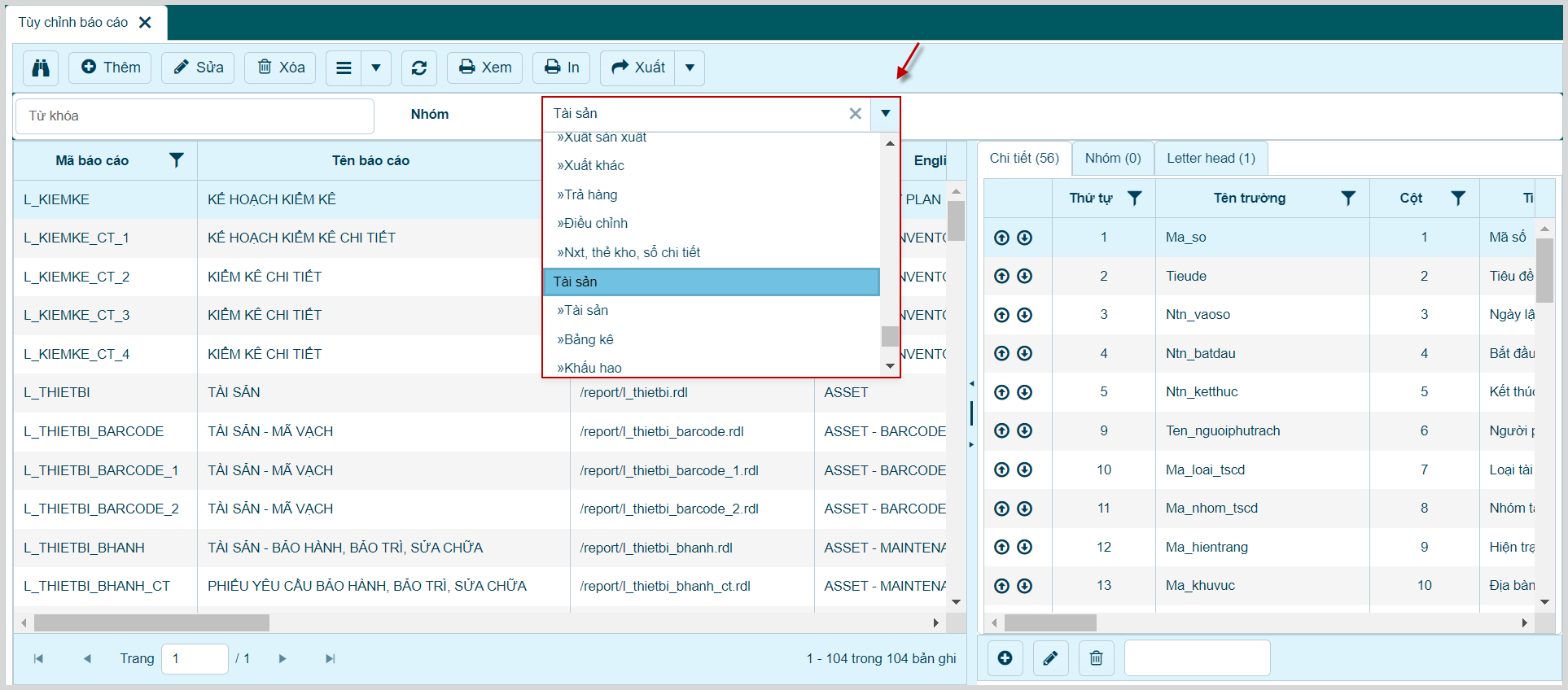This screenshot has width=1568, height=690.
Task: Select »Khấu hao option
Action: click(711, 367)
